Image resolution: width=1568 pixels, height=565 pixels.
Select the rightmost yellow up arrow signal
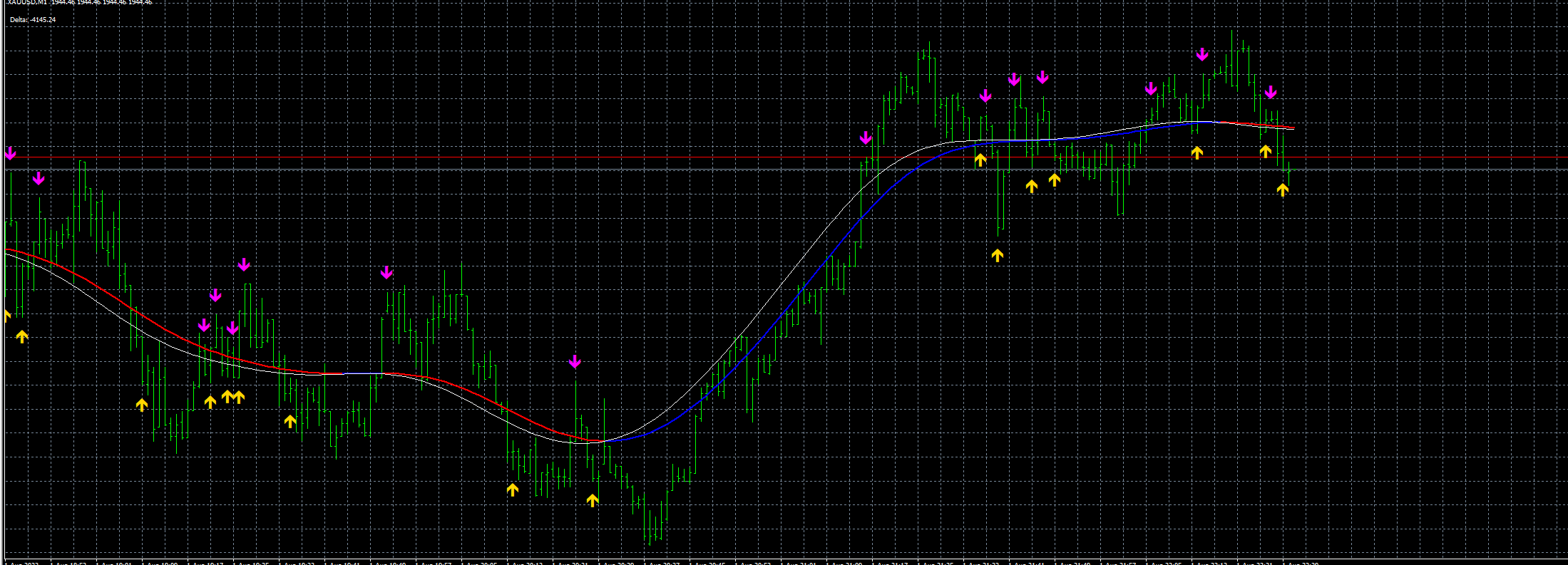pyautogui.click(x=1283, y=190)
